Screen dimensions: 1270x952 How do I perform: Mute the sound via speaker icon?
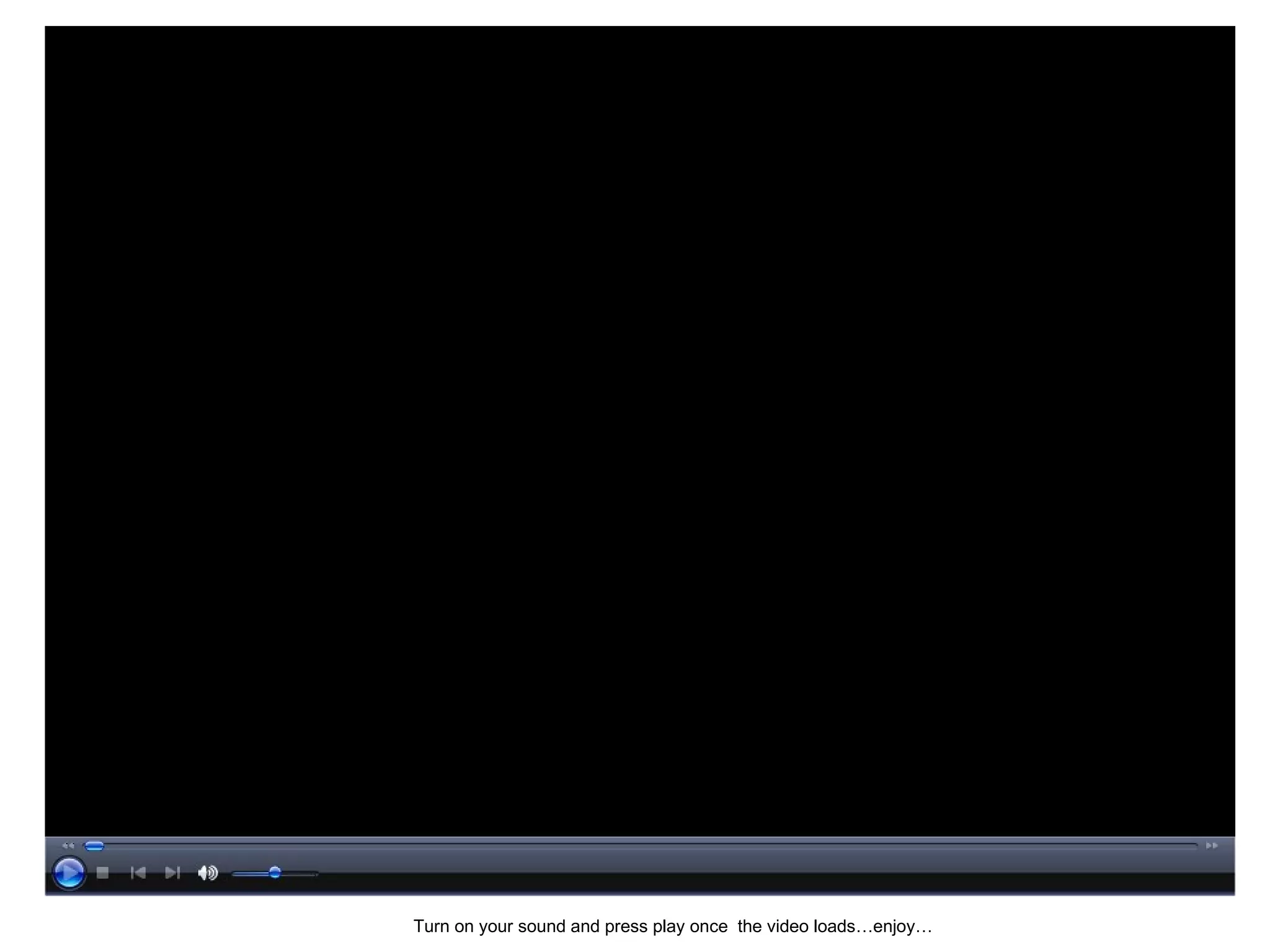207,873
